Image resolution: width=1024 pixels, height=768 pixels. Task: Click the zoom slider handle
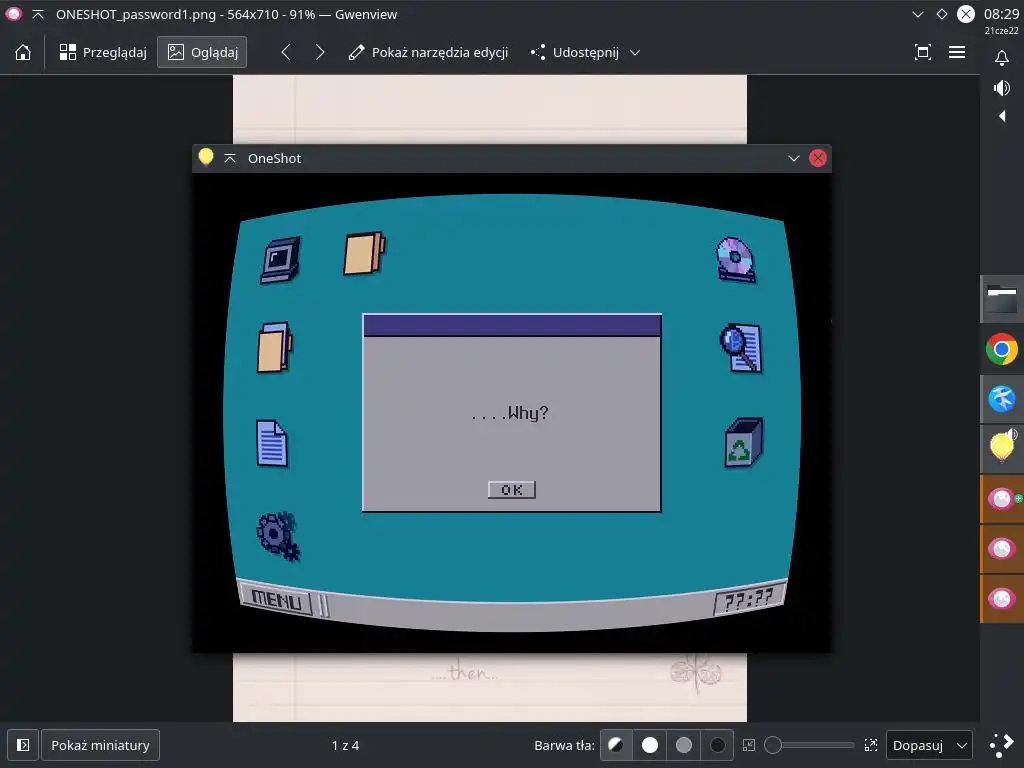pyautogui.click(x=773, y=745)
